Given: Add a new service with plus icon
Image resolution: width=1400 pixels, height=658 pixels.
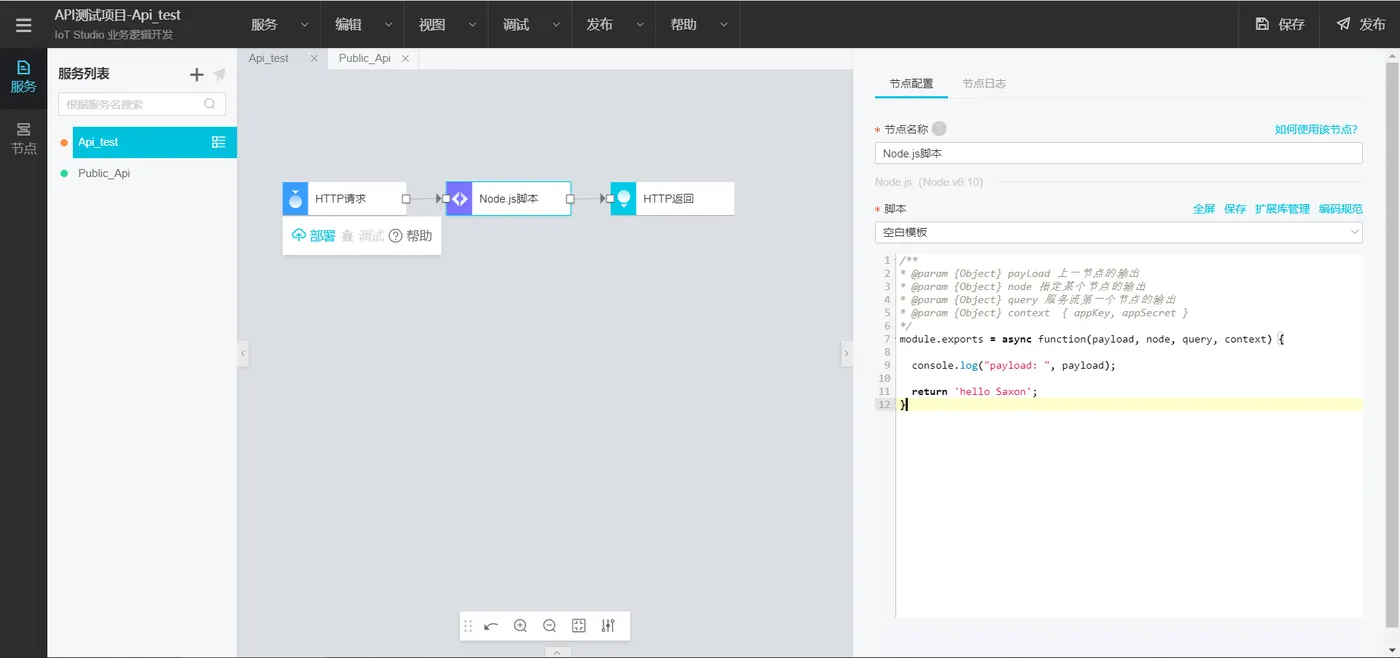Looking at the screenshot, I should click(197, 74).
